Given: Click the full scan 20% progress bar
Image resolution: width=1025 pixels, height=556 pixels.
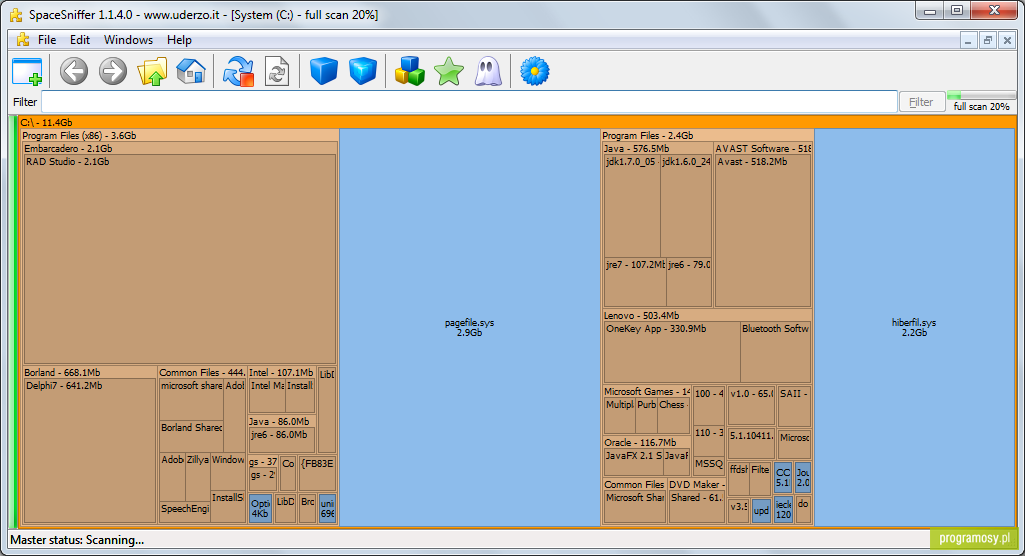Looking at the screenshot, I should point(981,96).
